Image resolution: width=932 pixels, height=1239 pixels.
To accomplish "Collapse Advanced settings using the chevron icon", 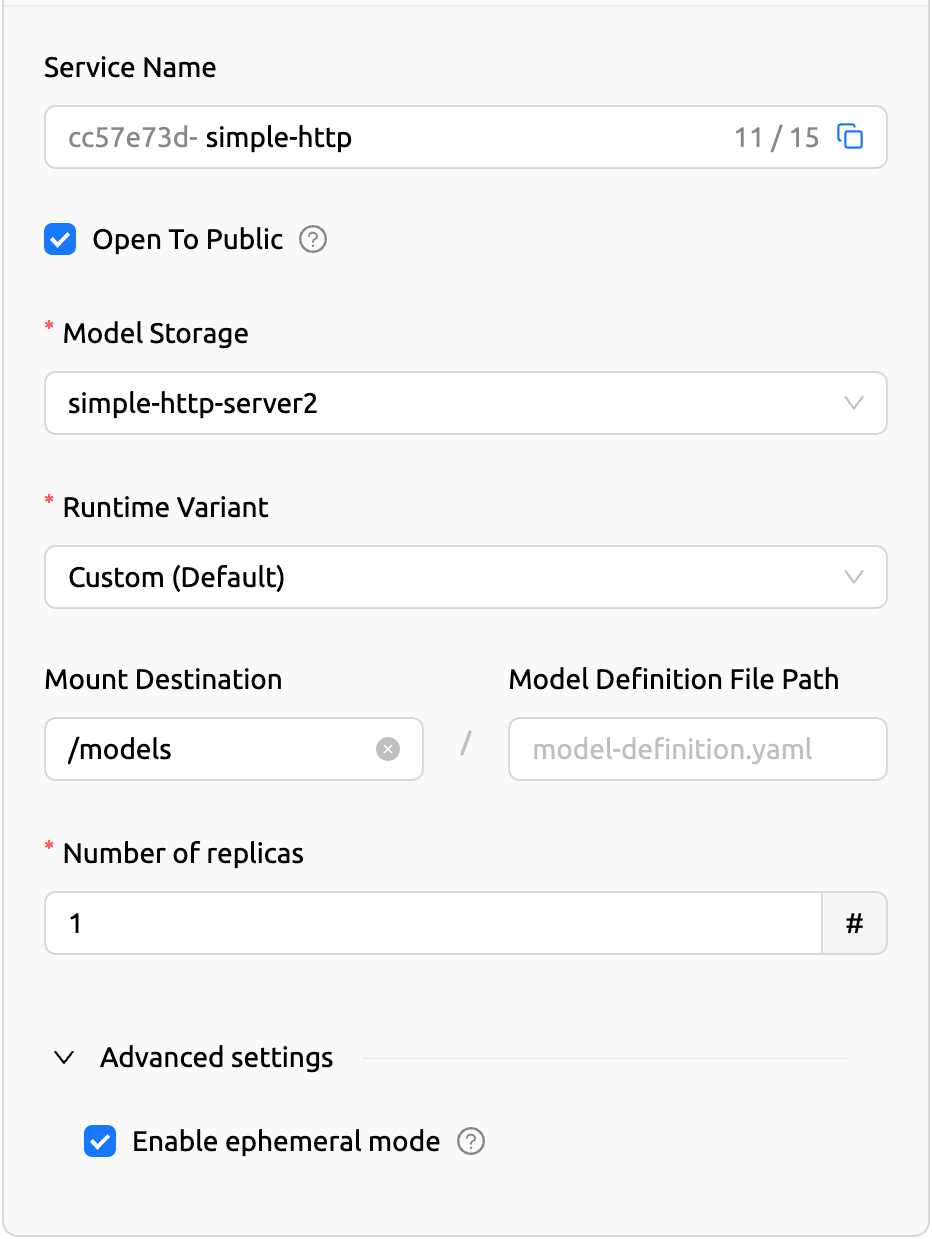I will click(x=65, y=1057).
